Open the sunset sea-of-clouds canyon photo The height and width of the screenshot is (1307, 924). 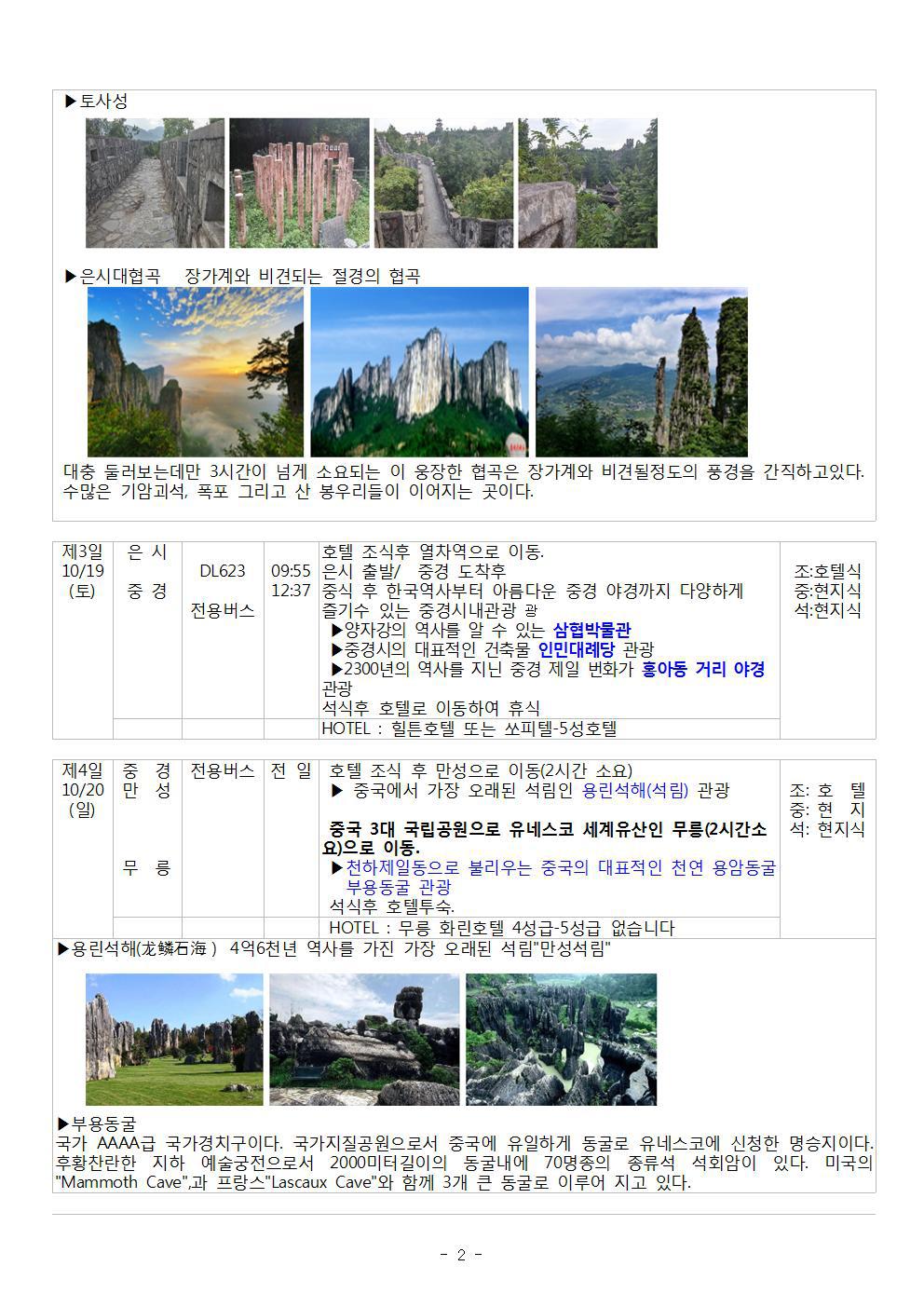(195, 372)
